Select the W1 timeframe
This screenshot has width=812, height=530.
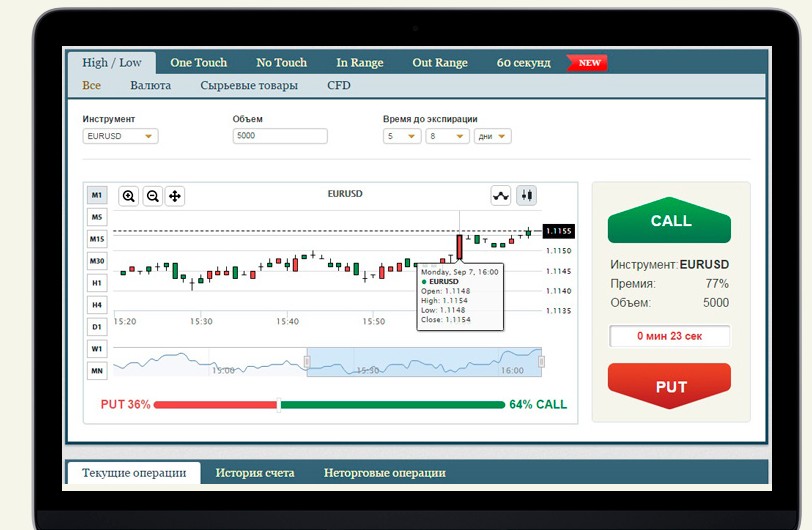97,349
